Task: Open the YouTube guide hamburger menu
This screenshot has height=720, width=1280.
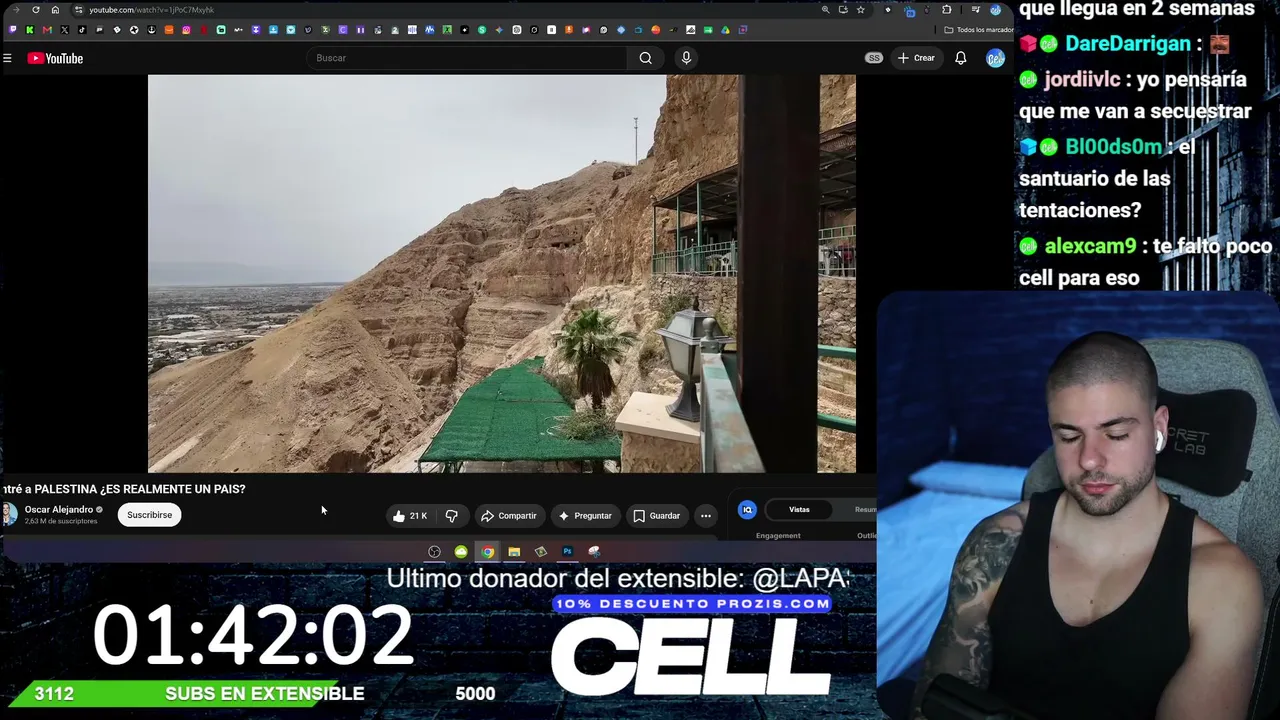Action: coord(7,58)
